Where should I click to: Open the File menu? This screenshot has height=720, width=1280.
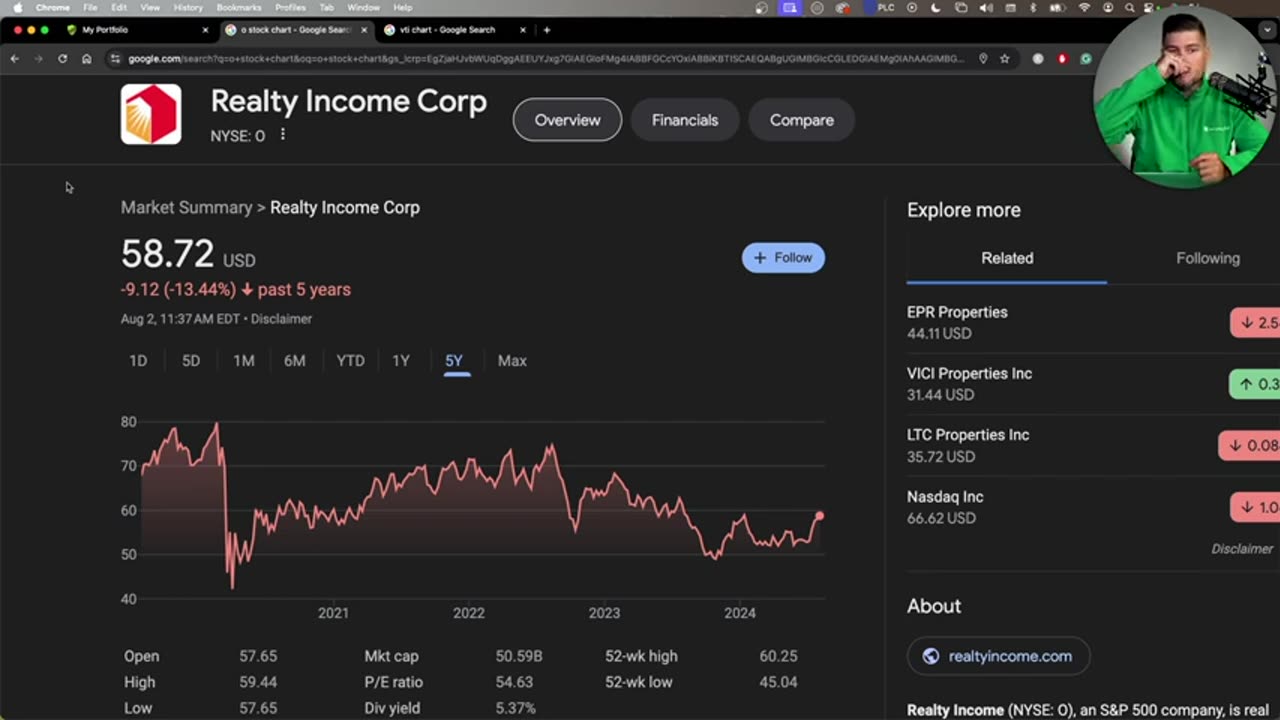point(90,7)
